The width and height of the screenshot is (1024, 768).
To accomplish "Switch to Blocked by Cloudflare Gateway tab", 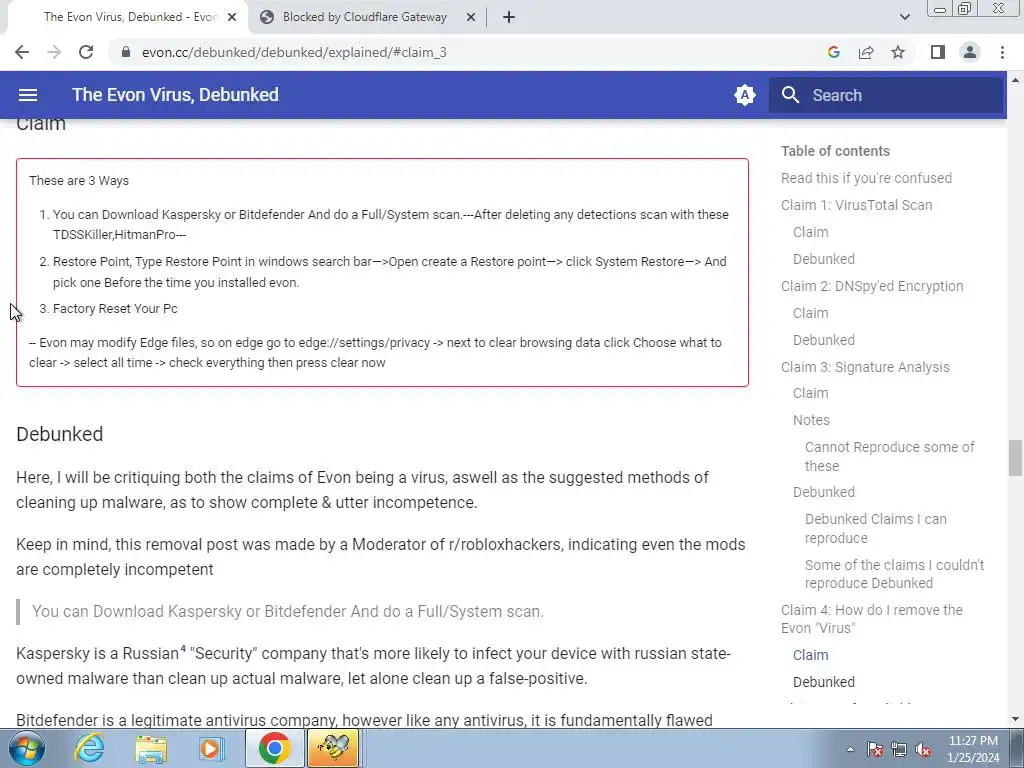I will pos(364,17).
